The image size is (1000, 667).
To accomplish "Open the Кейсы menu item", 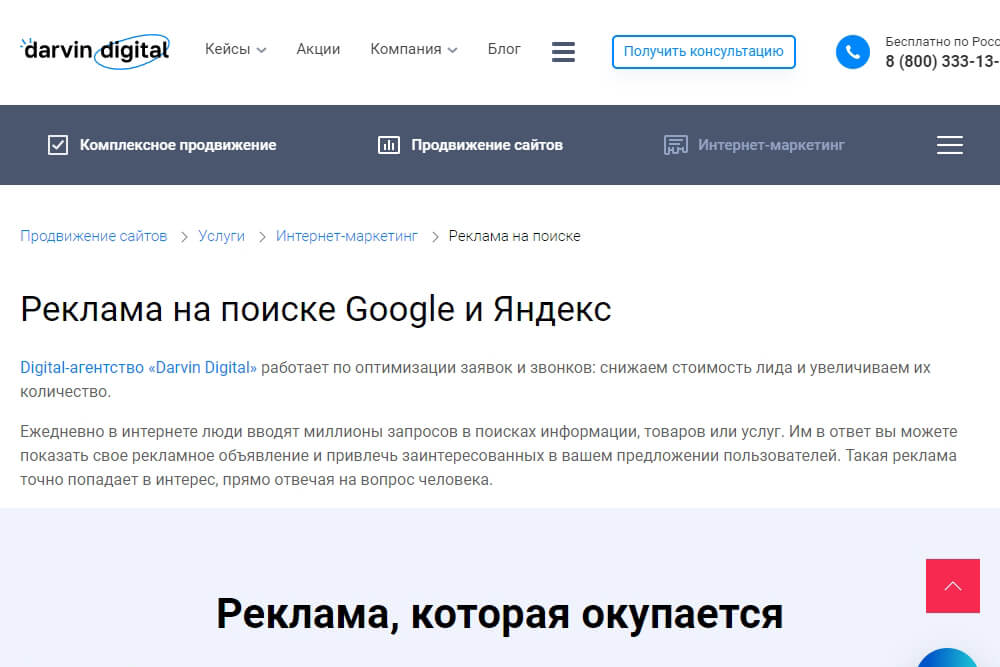I will pos(228,49).
